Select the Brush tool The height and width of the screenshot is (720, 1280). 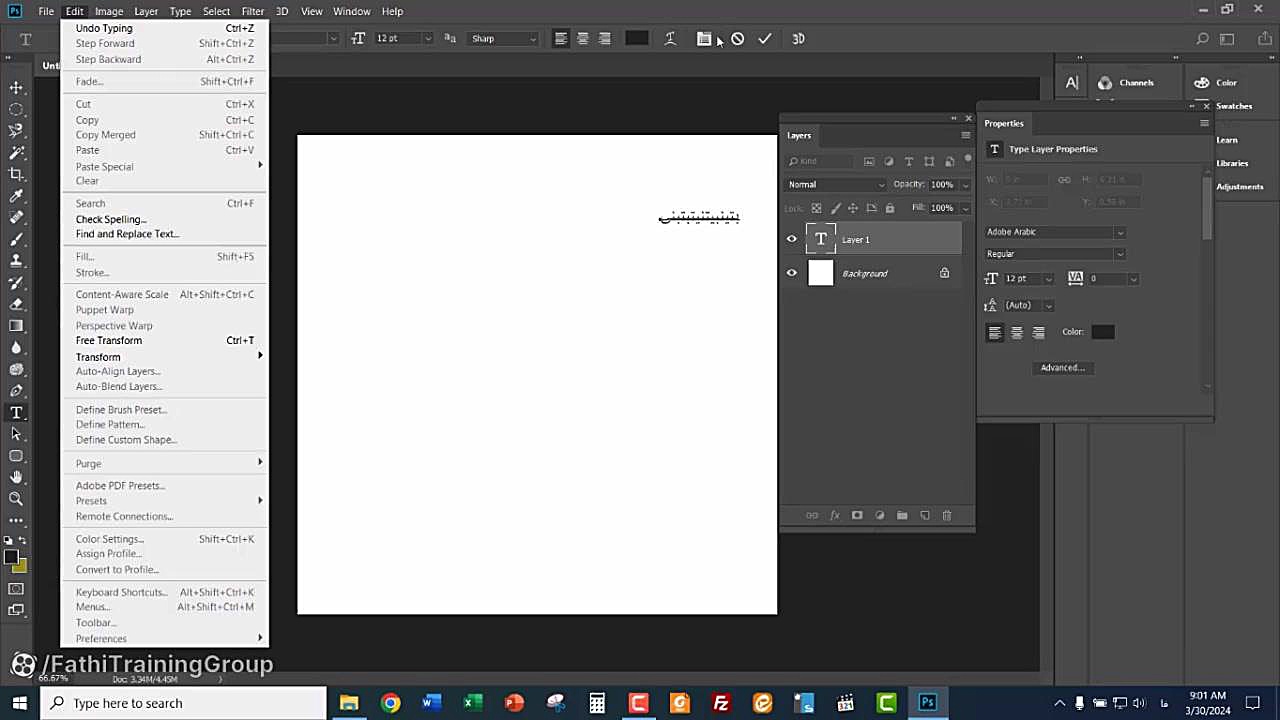16,240
